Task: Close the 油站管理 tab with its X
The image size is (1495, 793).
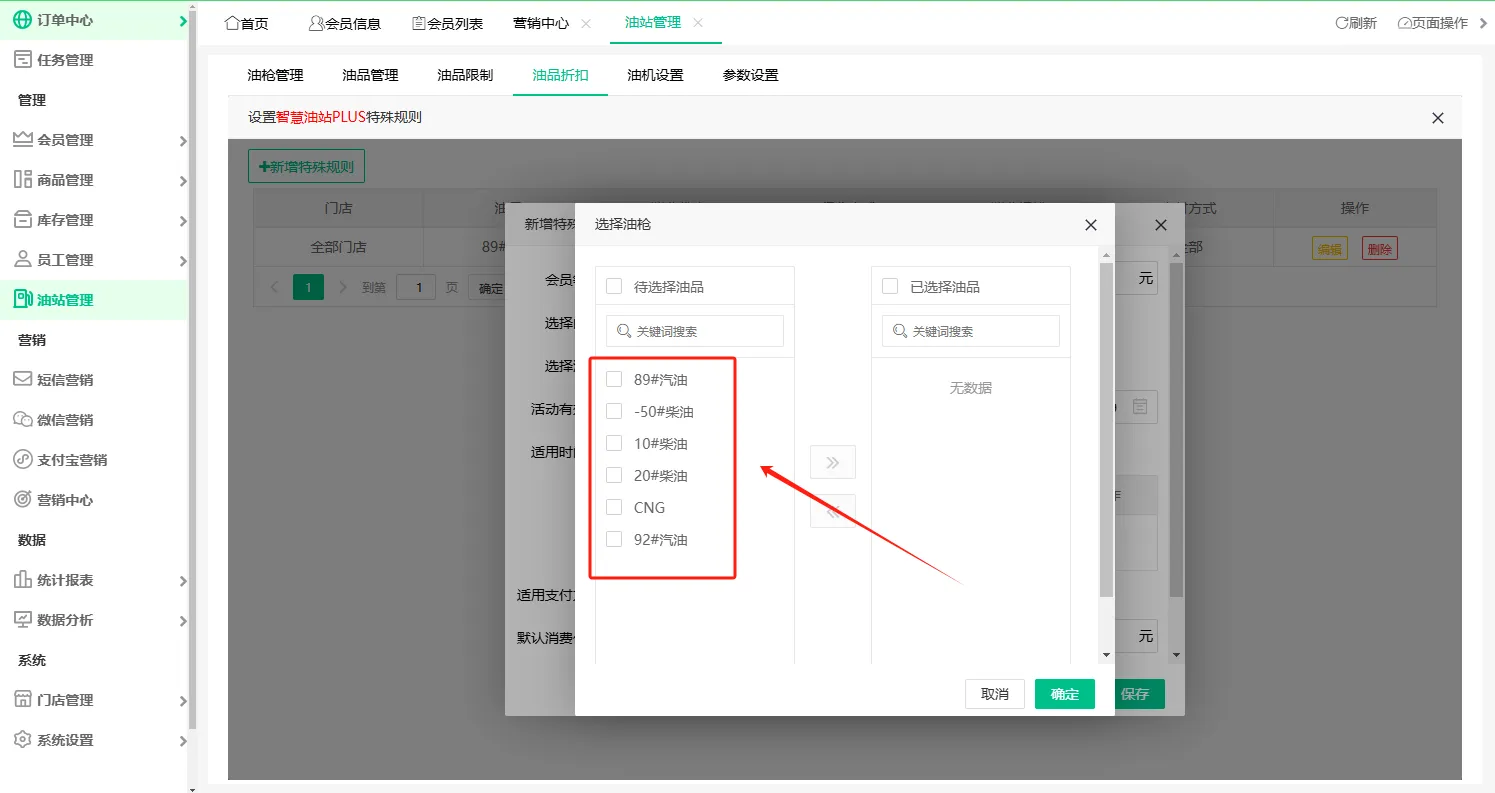Action: click(x=698, y=22)
